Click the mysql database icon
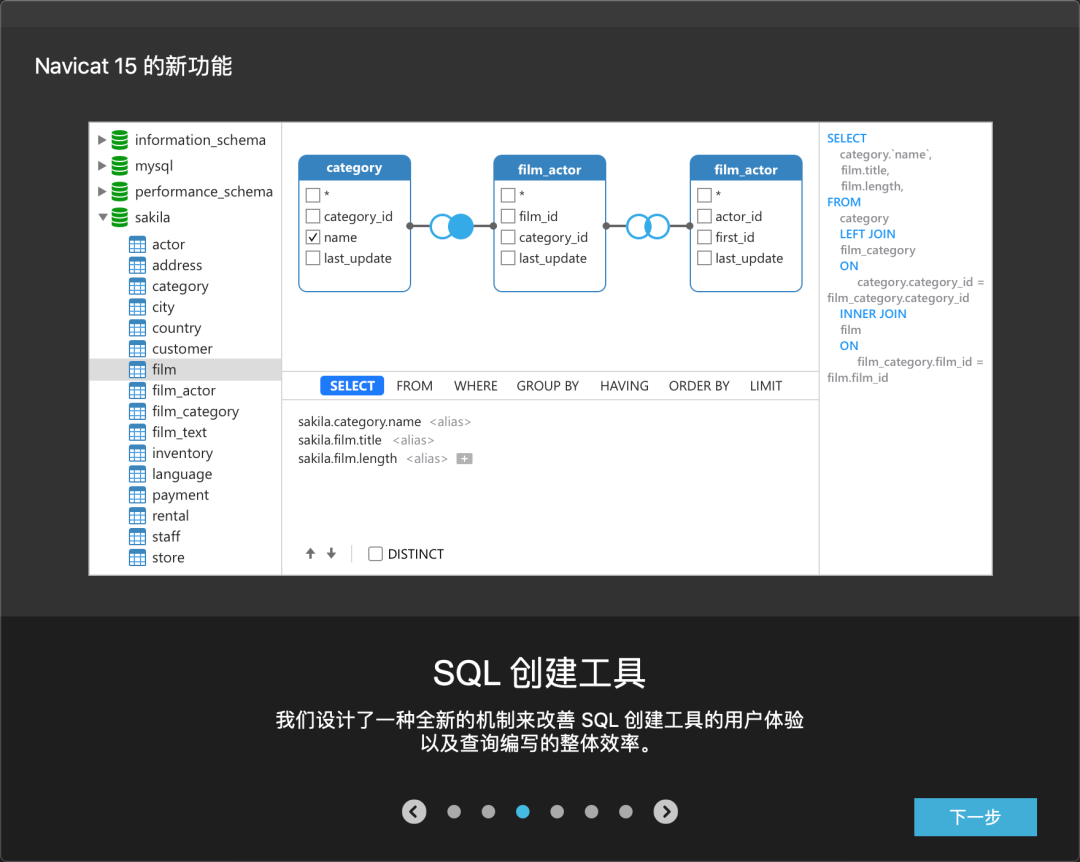This screenshot has height=862, width=1080. [x=120, y=165]
